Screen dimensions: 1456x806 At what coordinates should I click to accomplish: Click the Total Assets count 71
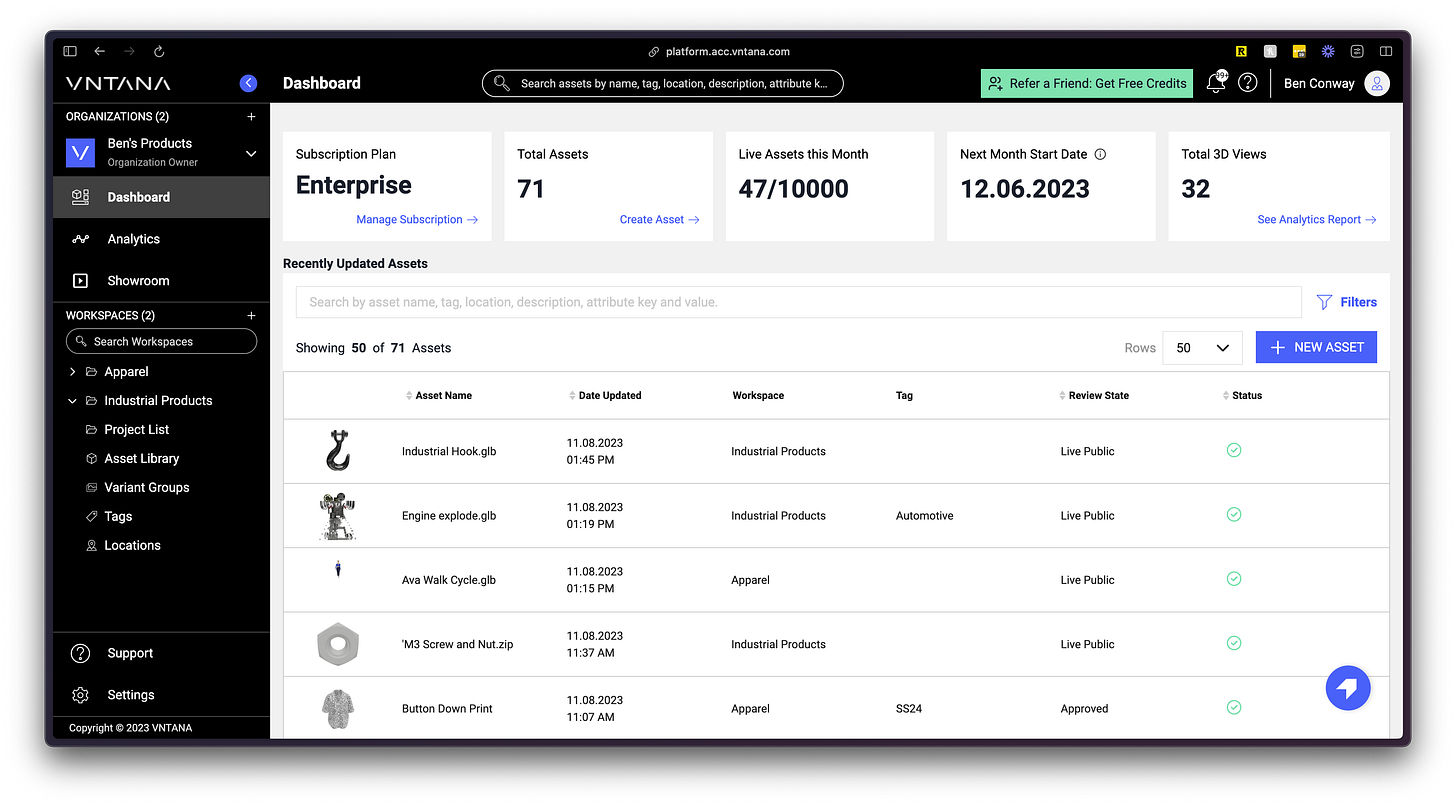531,189
